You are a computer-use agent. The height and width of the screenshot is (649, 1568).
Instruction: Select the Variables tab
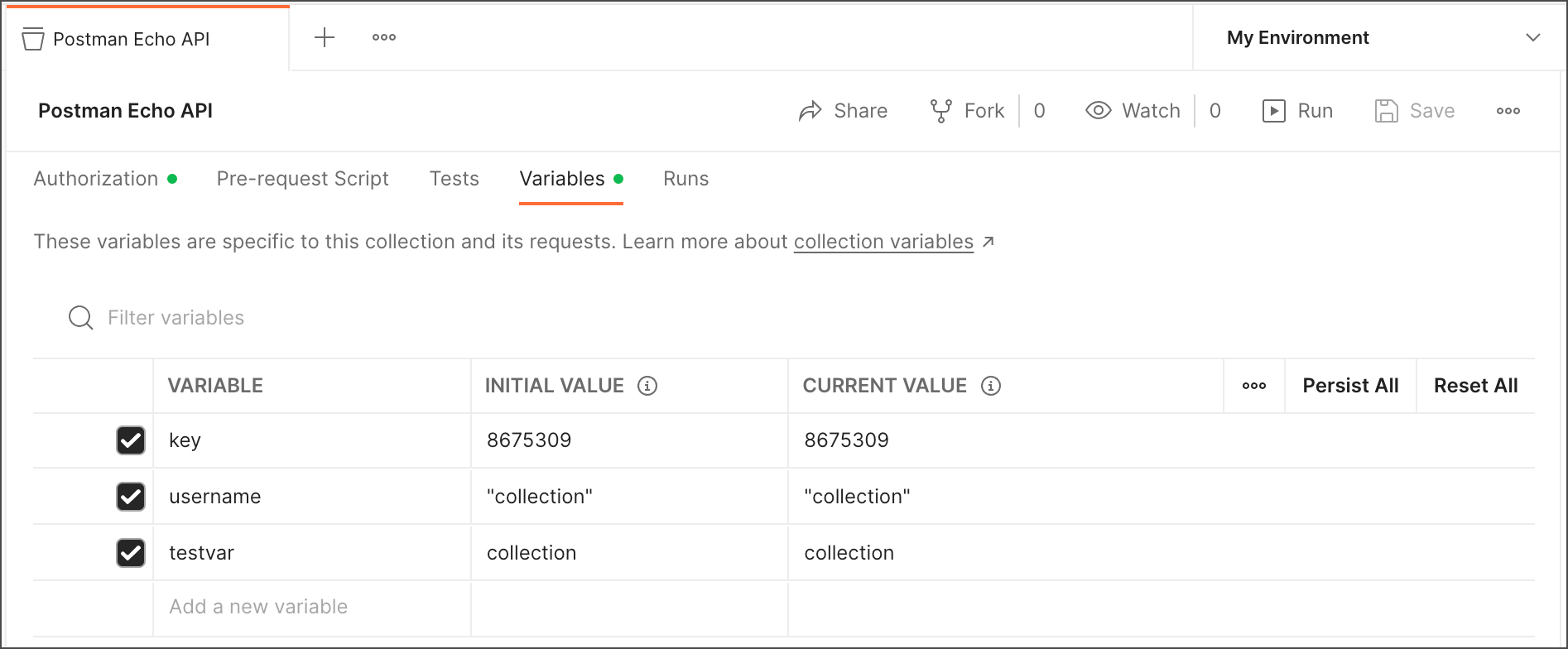[x=571, y=179]
